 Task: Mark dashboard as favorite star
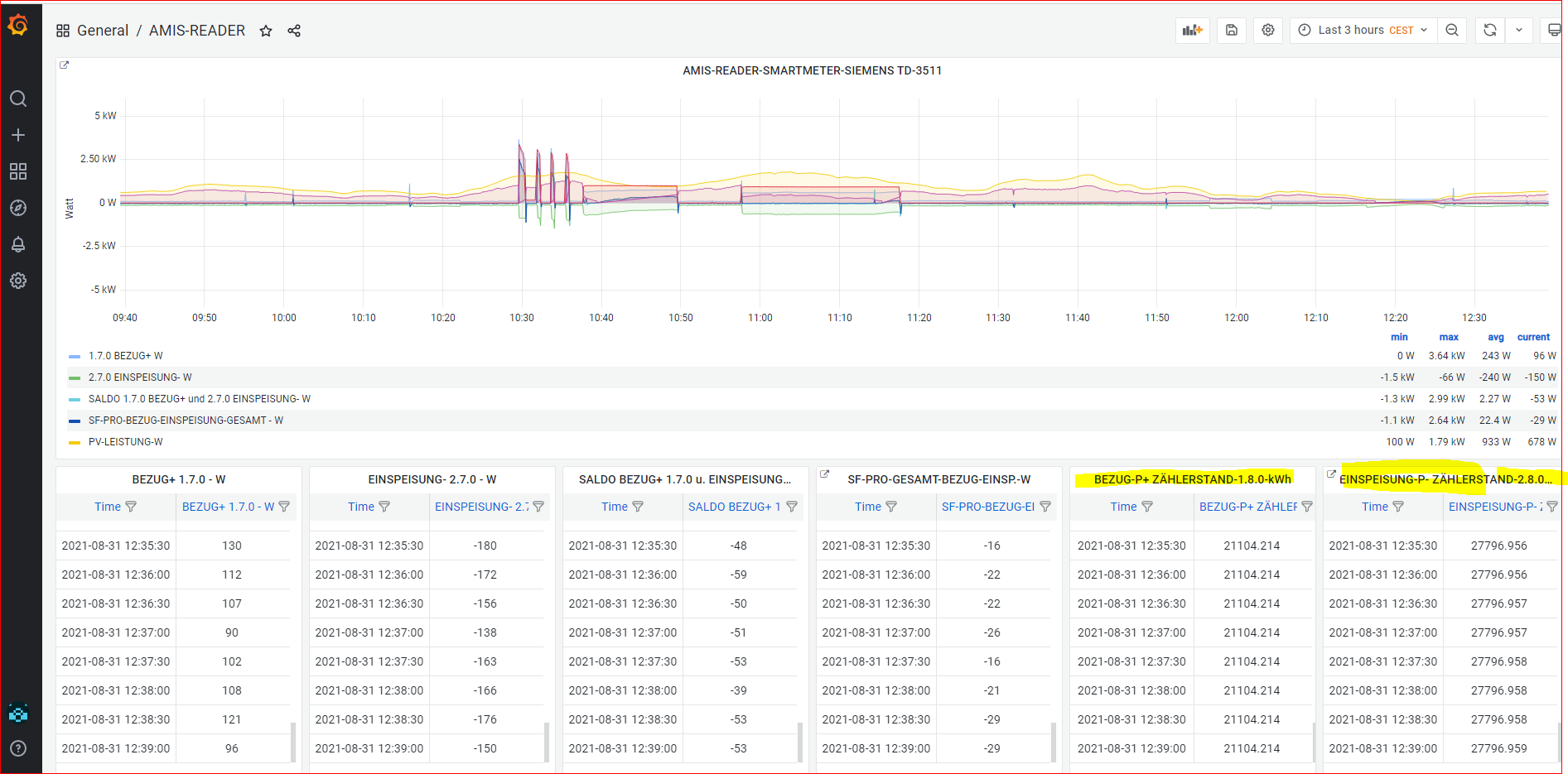pos(266,31)
